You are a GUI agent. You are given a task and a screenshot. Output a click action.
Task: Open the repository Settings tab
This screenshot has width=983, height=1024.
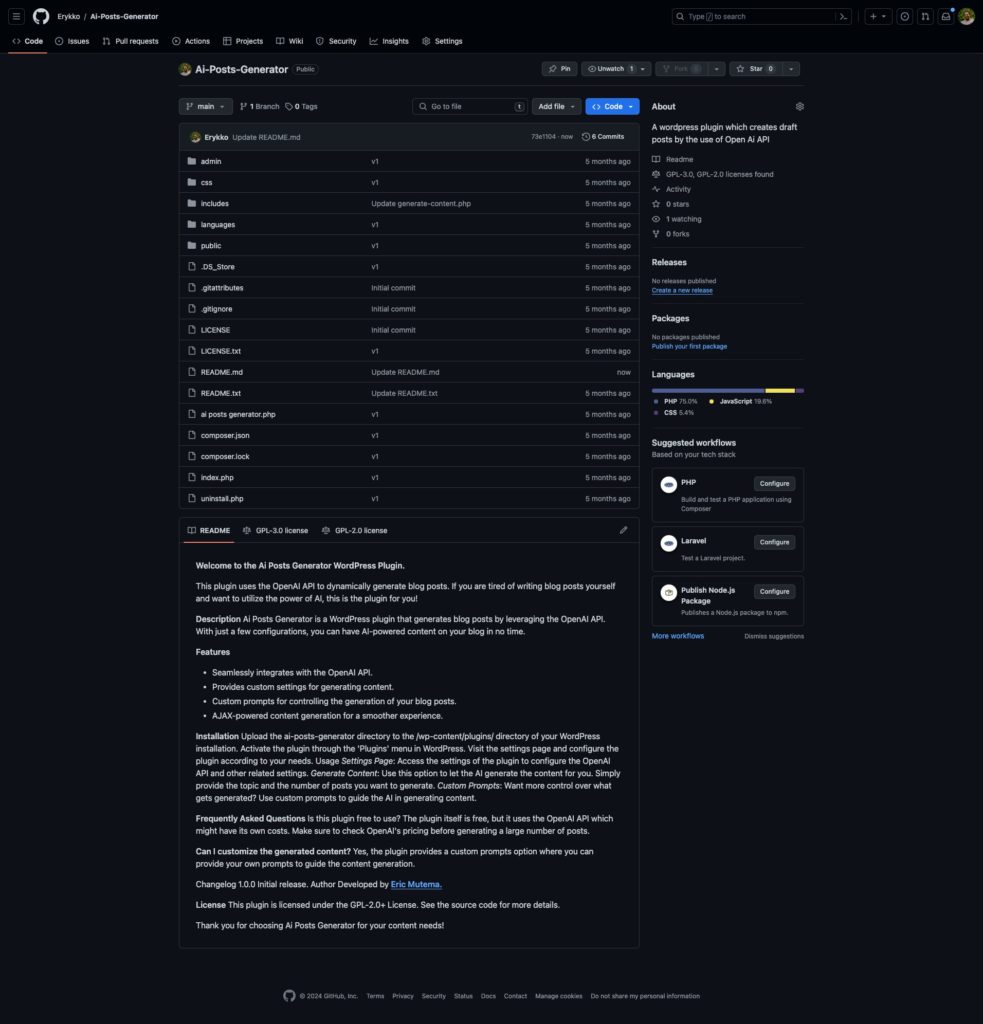click(442, 41)
